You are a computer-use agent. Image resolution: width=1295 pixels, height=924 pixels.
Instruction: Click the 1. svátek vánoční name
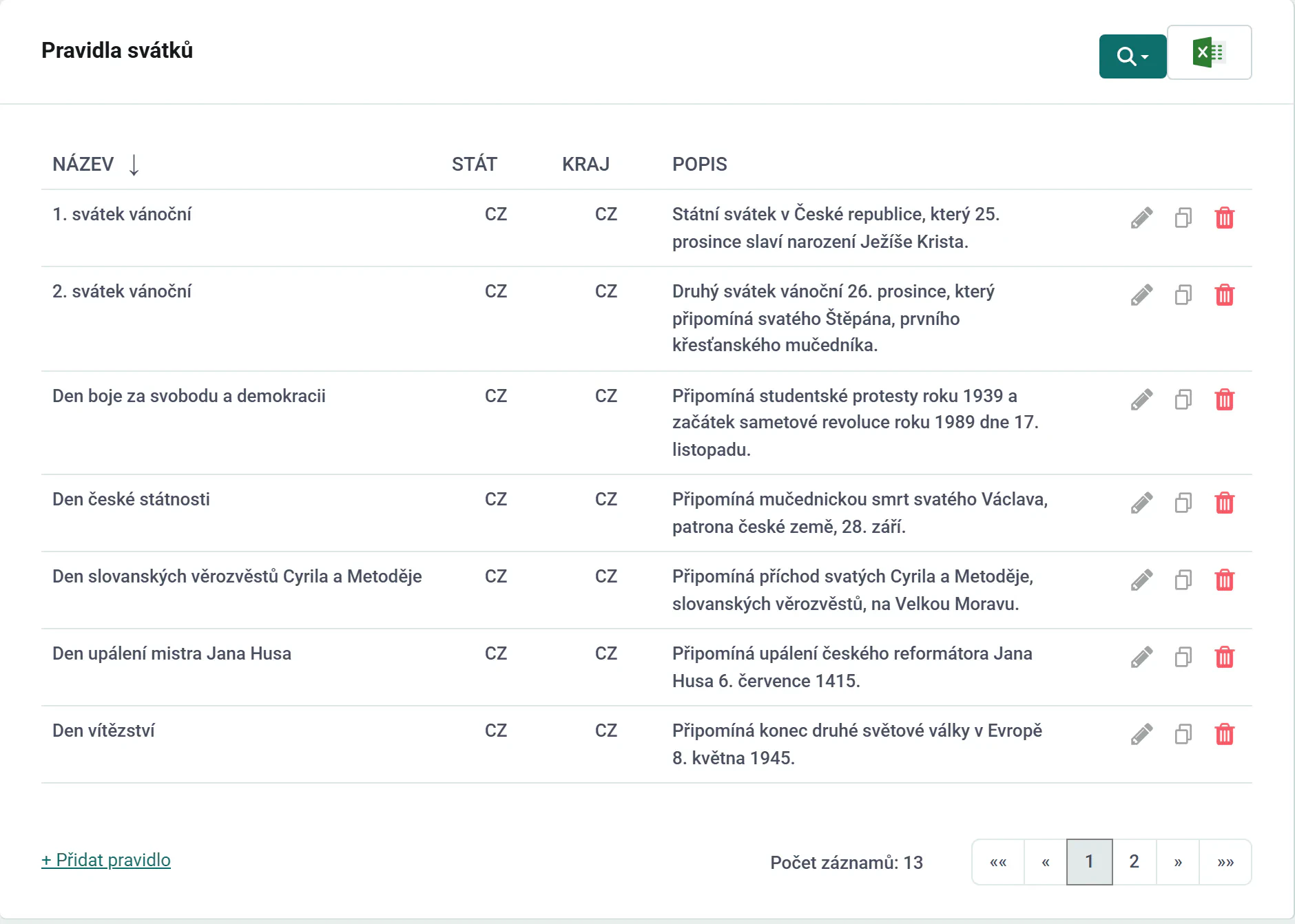[122, 214]
